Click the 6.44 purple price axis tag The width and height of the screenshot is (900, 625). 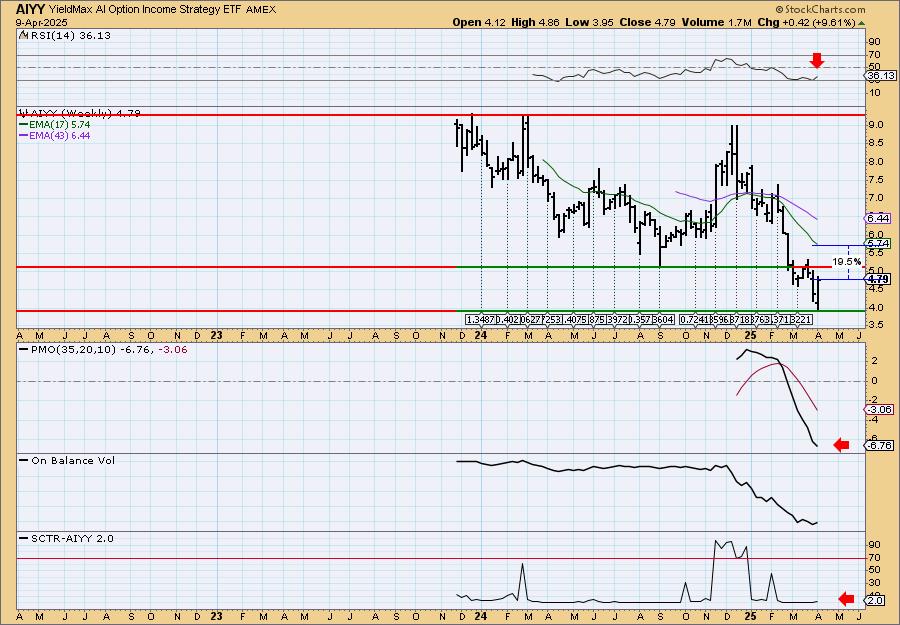878,219
